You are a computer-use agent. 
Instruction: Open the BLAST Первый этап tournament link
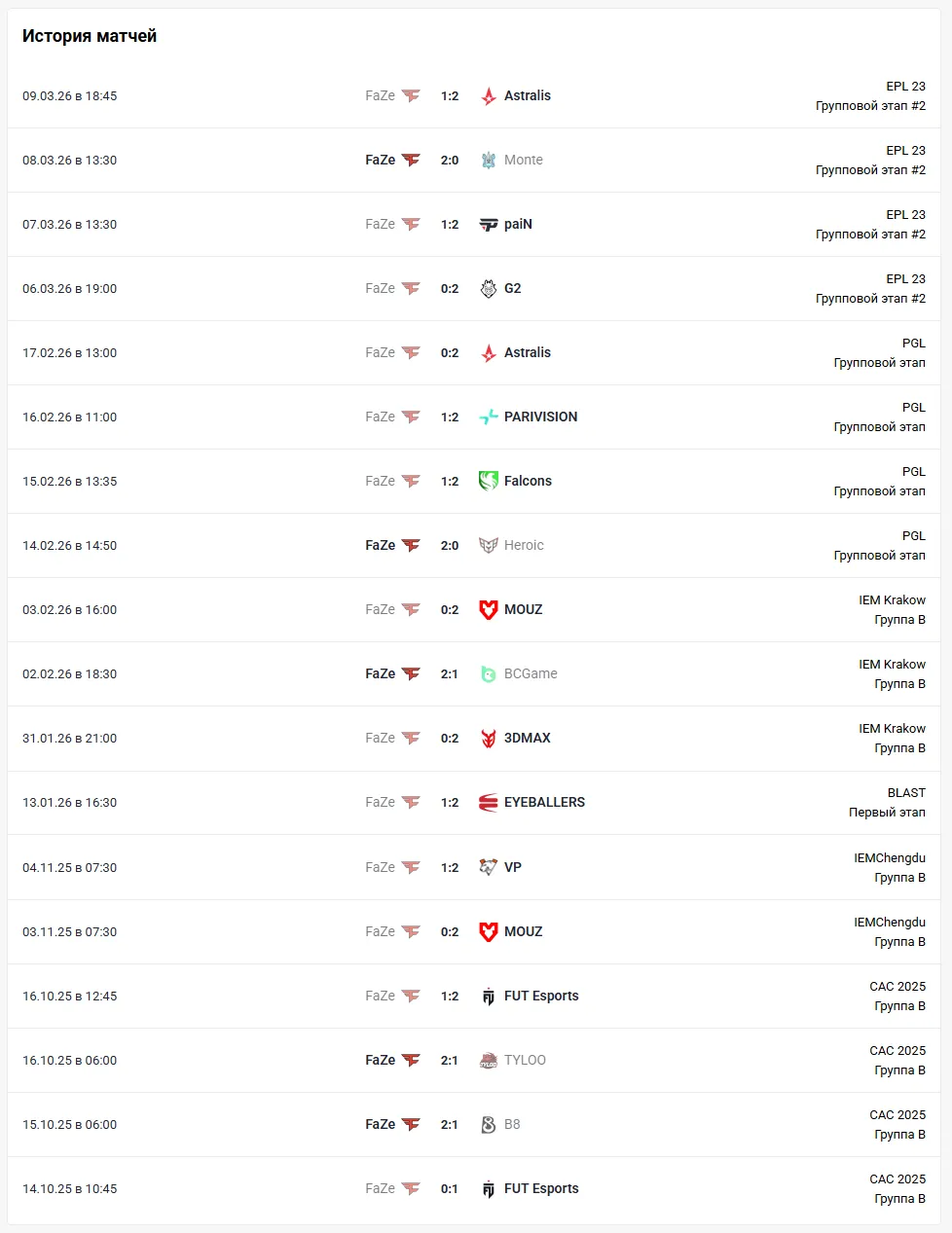pos(887,803)
